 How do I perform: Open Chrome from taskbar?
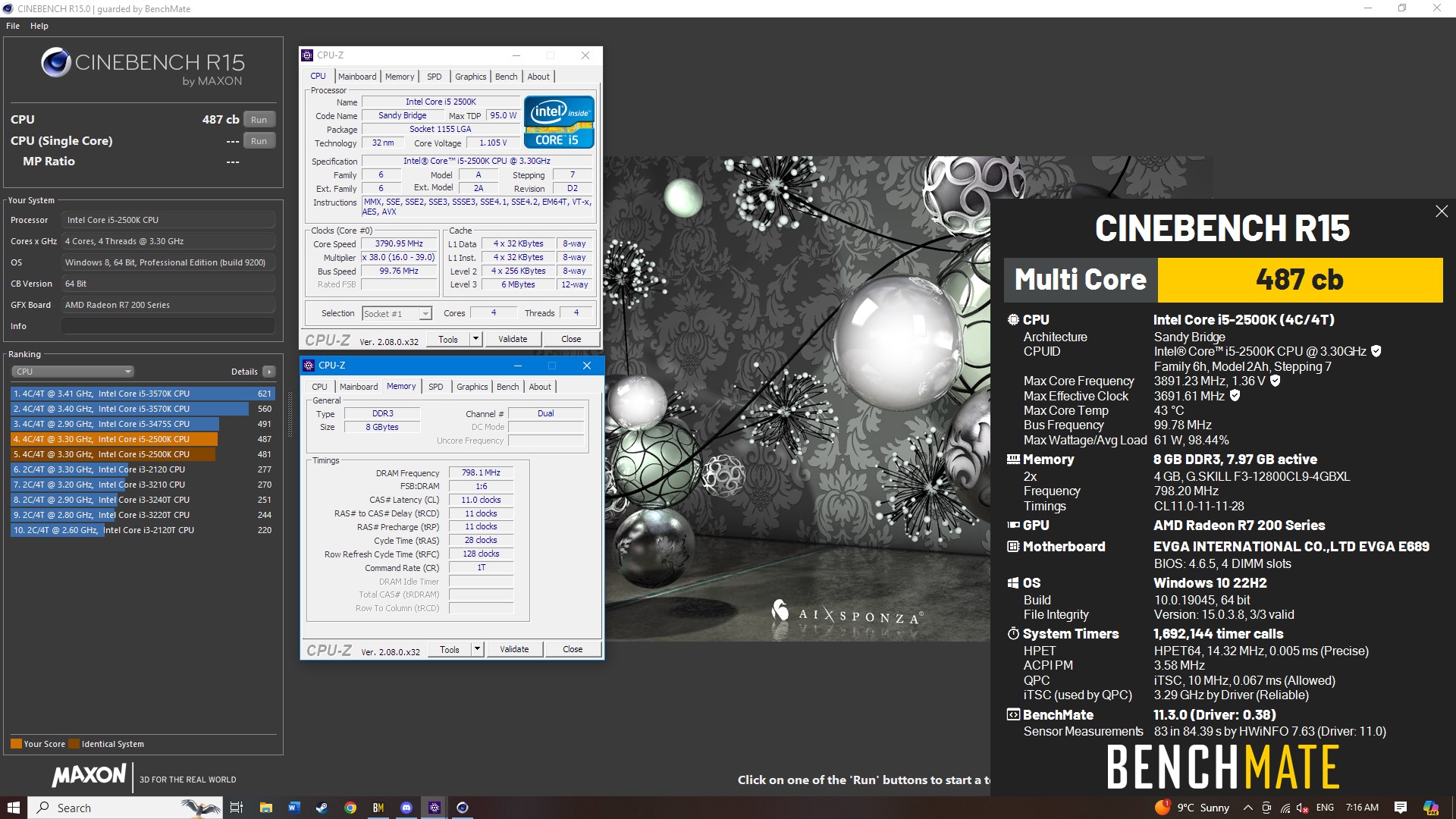pyautogui.click(x=350, y=808)
